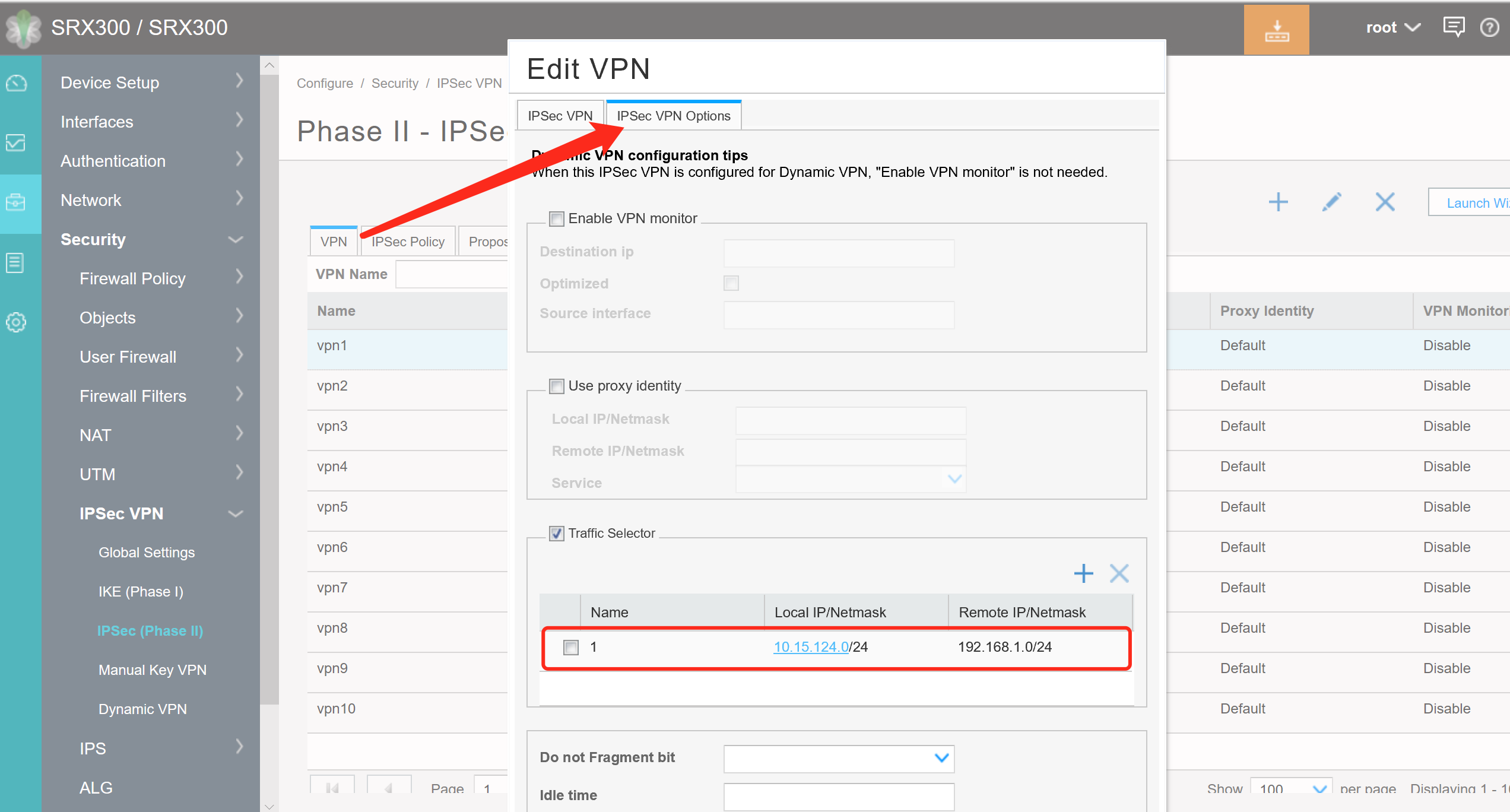The image size is (1510, 812).
Task: Check the Use proxy identity checkbox
Action: tap(556, 386)
